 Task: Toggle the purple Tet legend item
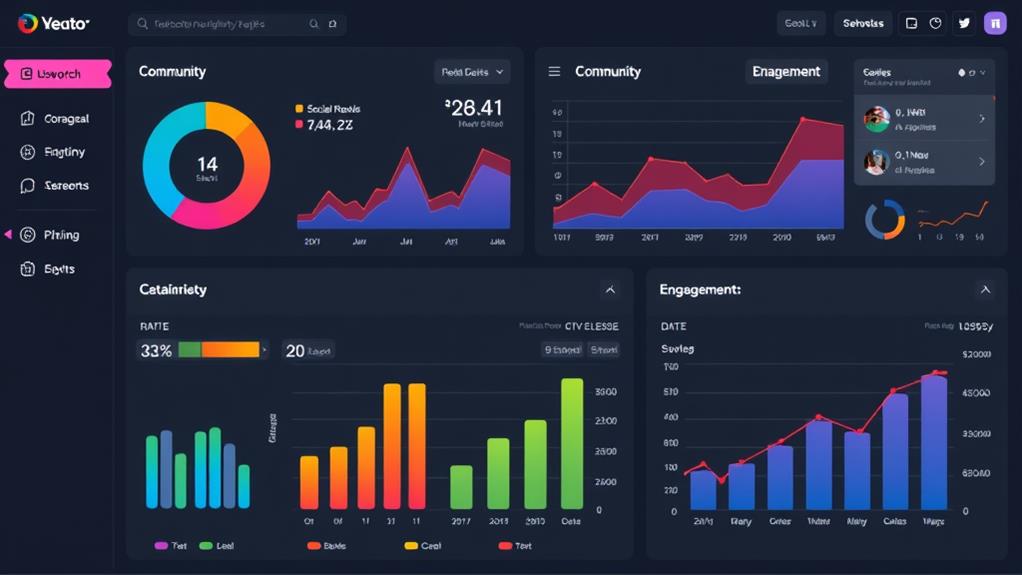(x=170, y=546)
